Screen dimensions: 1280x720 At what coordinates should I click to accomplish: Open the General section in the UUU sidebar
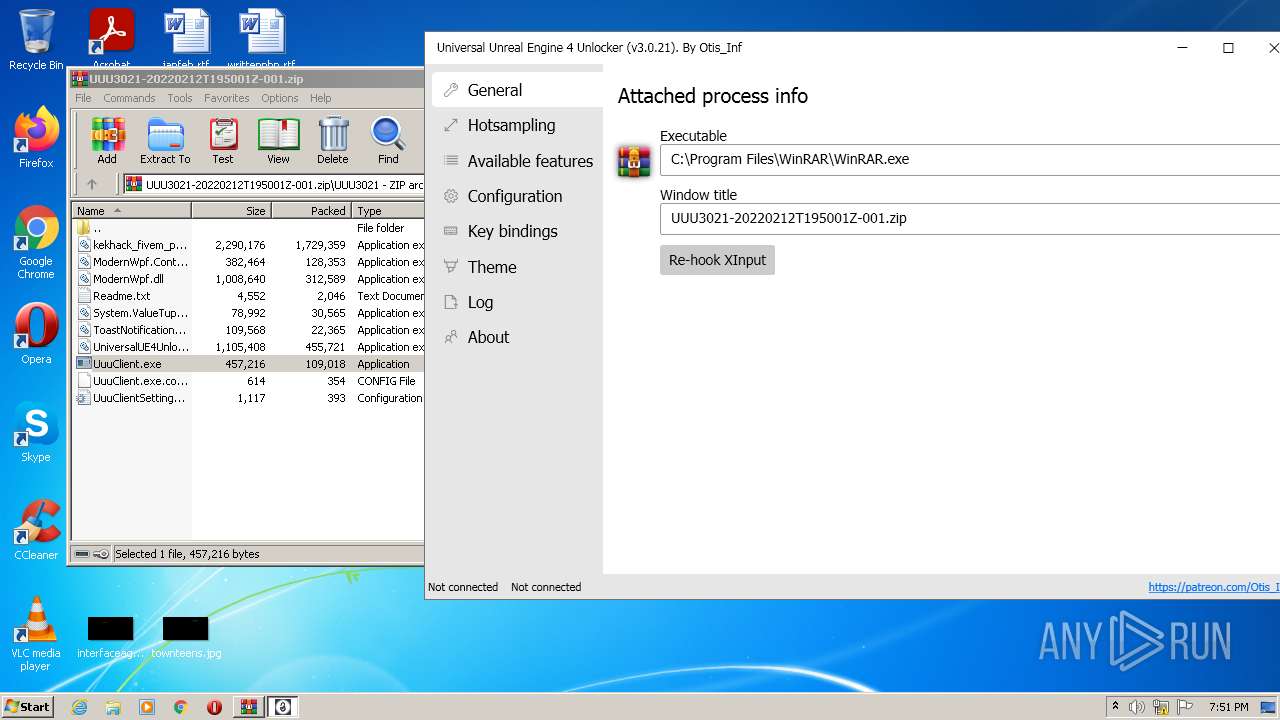(x=516, y=90)
